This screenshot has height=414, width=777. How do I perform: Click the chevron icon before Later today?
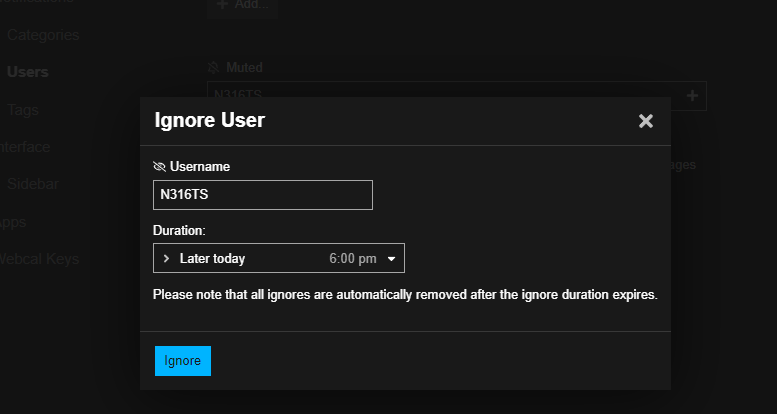coord(166,259)
